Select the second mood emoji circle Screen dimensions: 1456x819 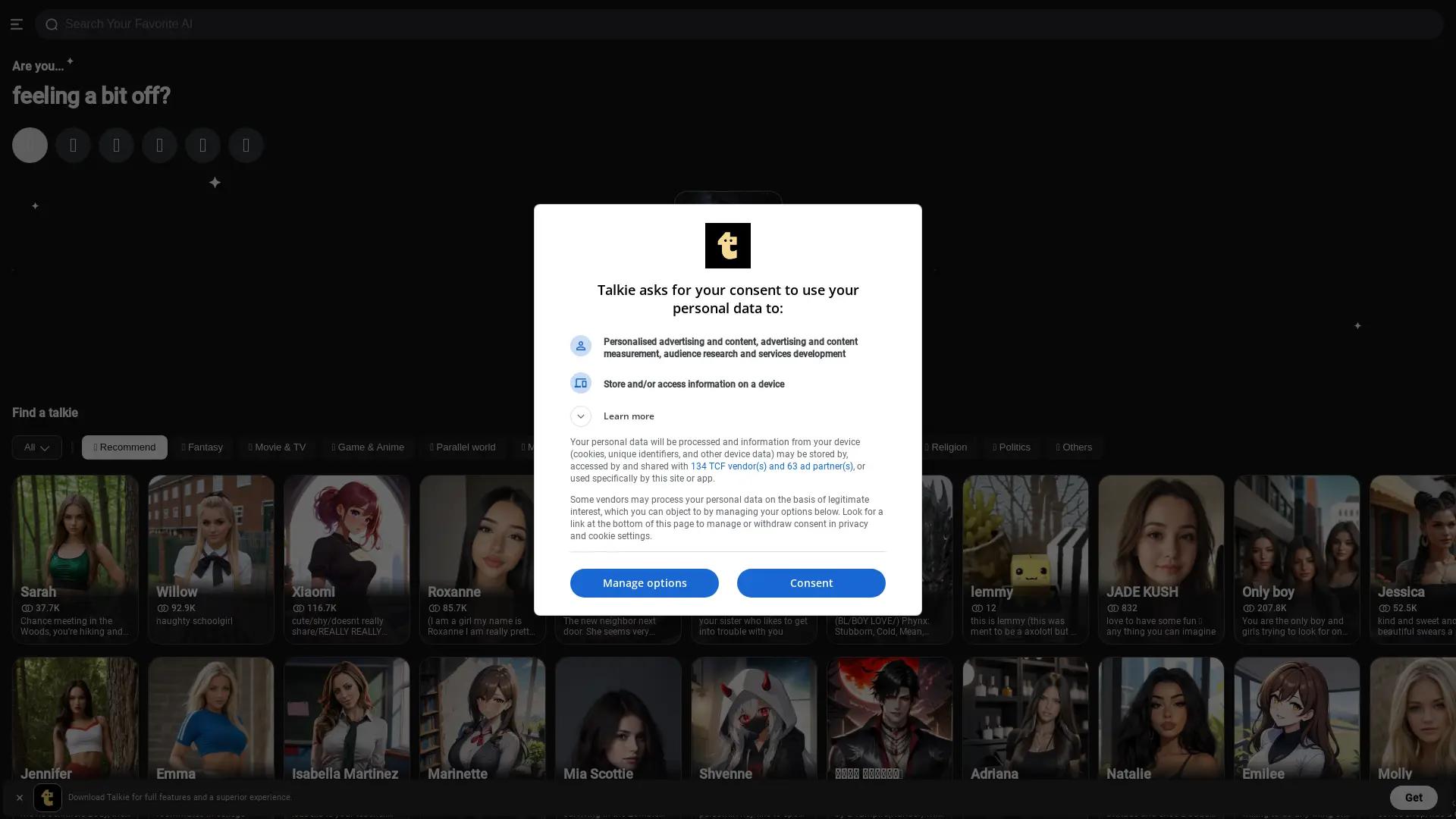point(73,145)
